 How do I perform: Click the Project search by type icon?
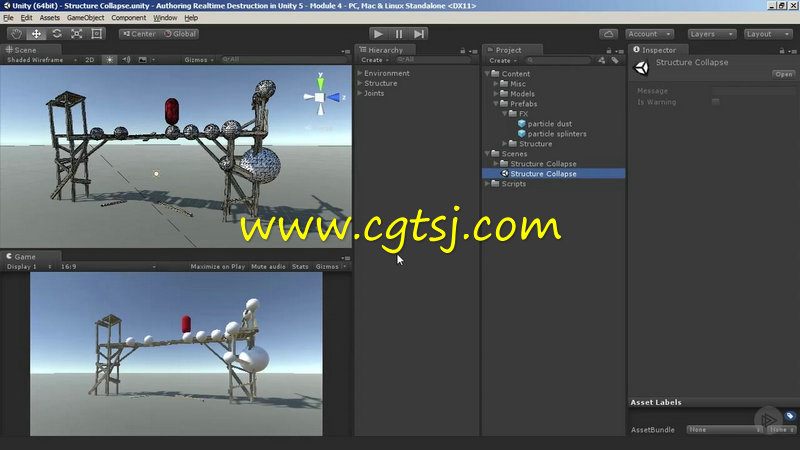[x=602, y=60]
